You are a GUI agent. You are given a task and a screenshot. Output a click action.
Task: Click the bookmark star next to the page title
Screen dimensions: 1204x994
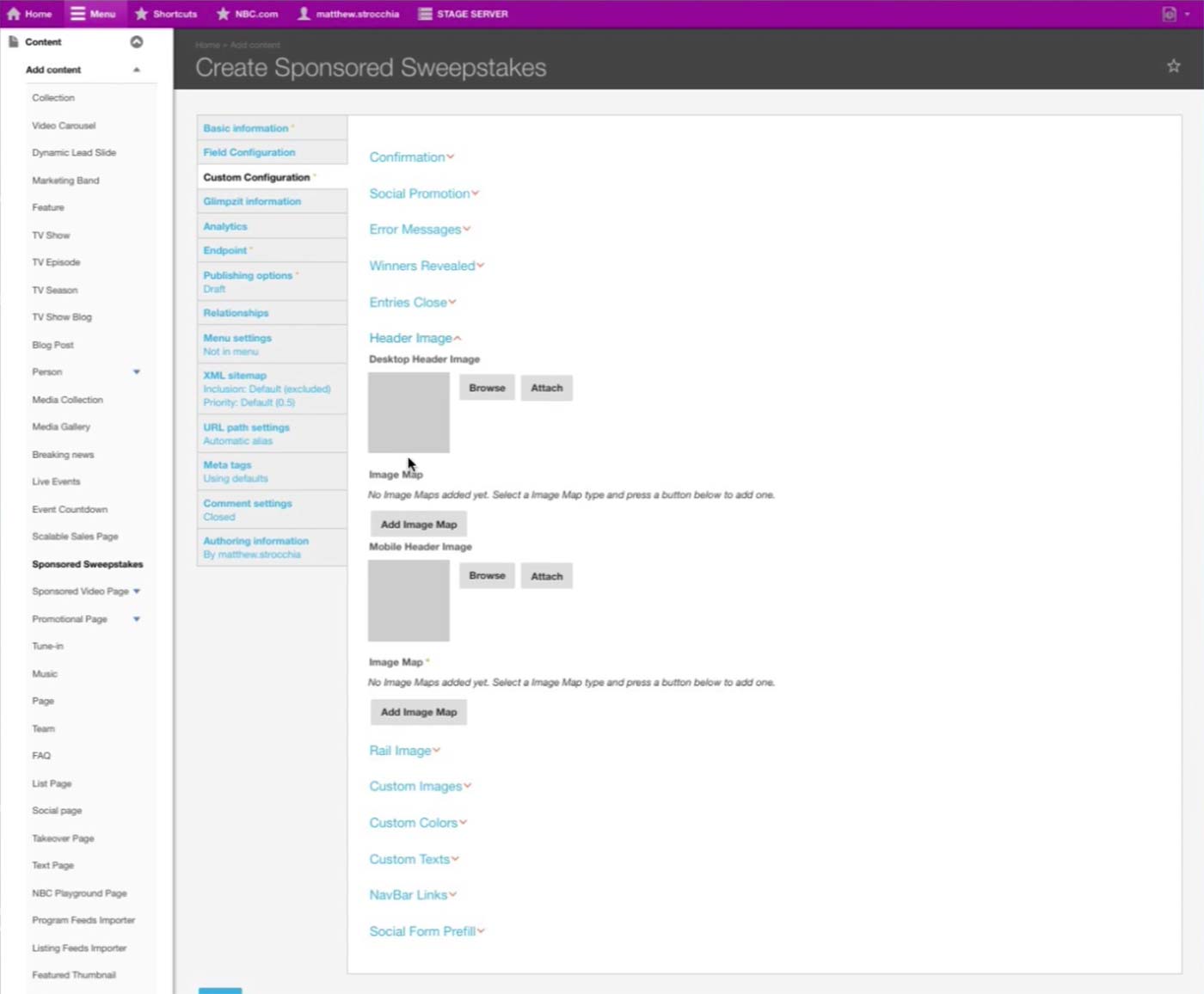pyautogui.click(x=1173, y=66)
